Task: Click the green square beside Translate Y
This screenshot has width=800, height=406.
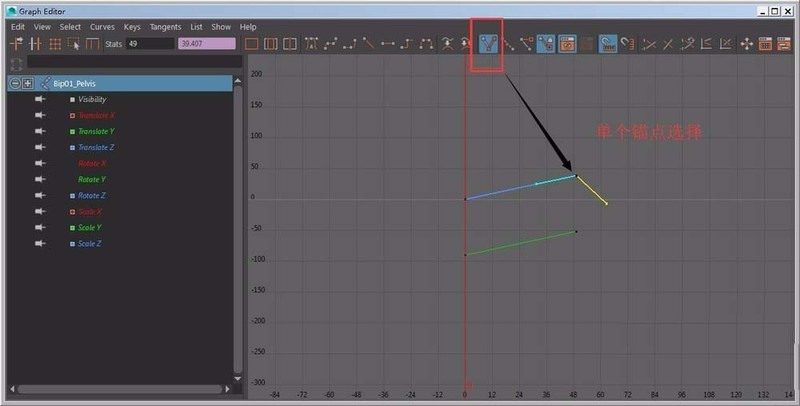Action: pos(72,132)
